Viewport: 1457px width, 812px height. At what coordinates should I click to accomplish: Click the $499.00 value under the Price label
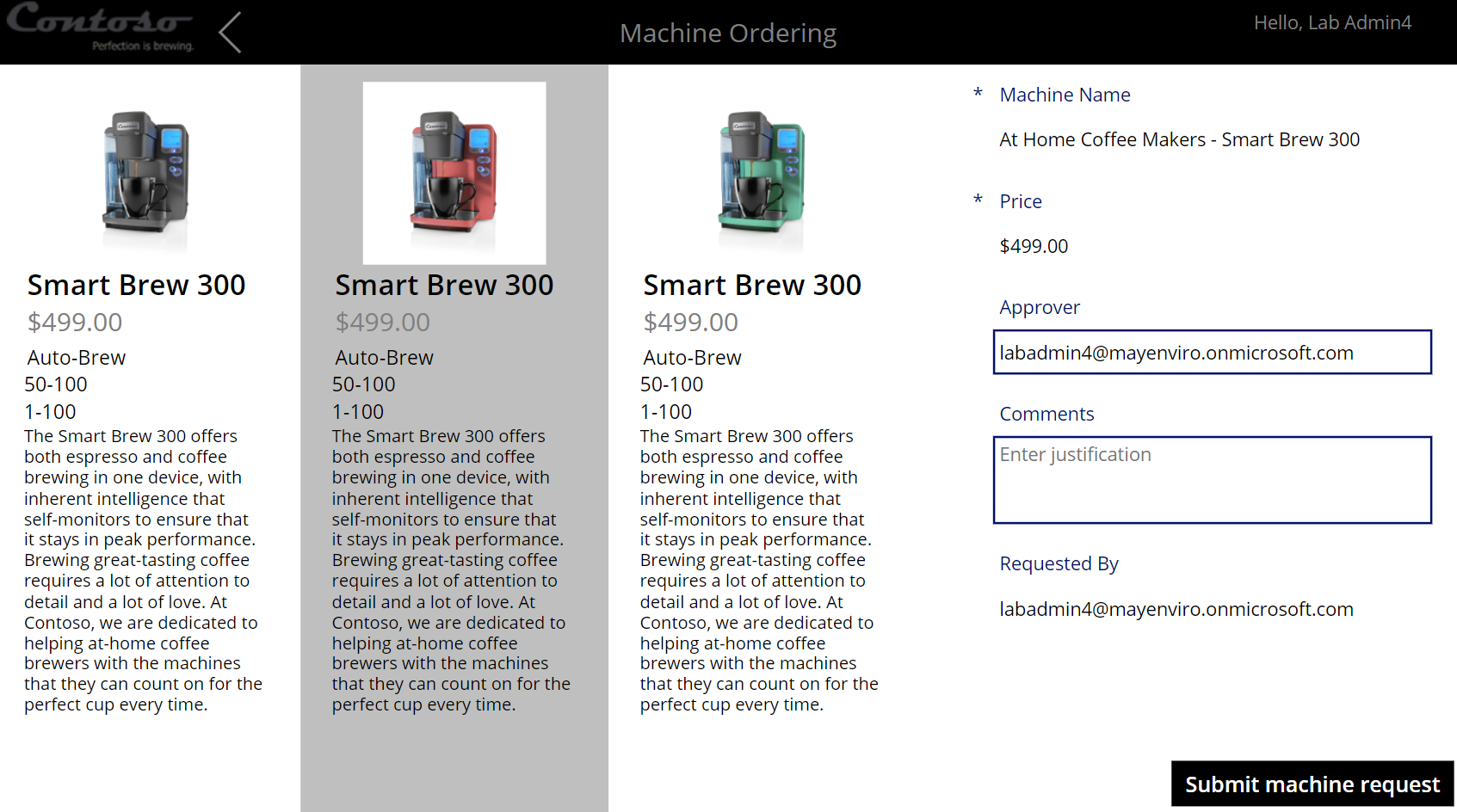[1034, 246]
